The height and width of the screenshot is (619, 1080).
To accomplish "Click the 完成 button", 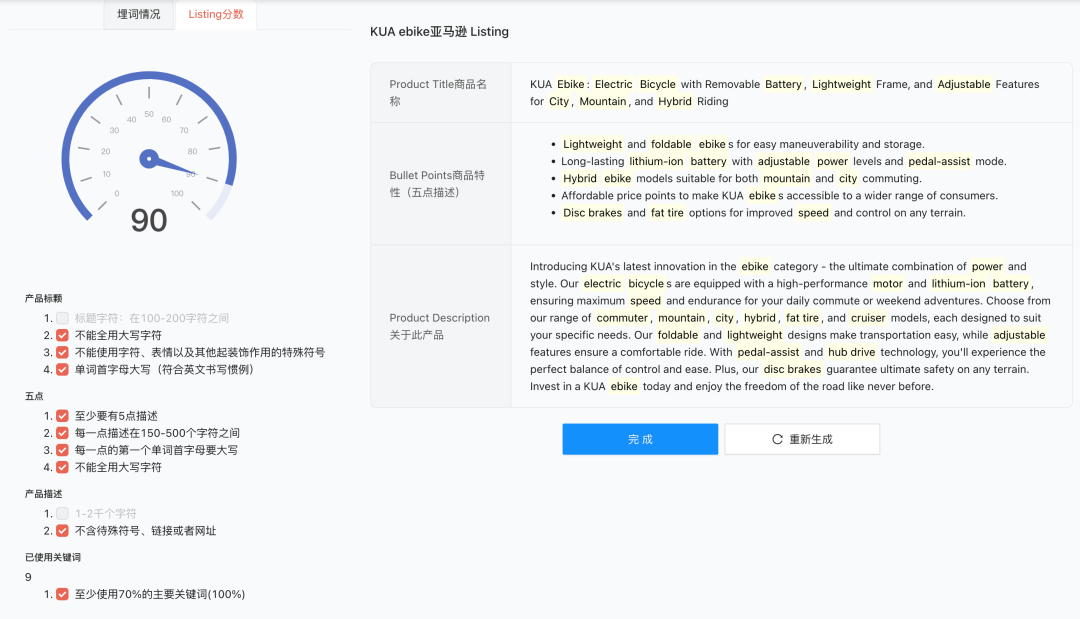I will tap(639, 438).
